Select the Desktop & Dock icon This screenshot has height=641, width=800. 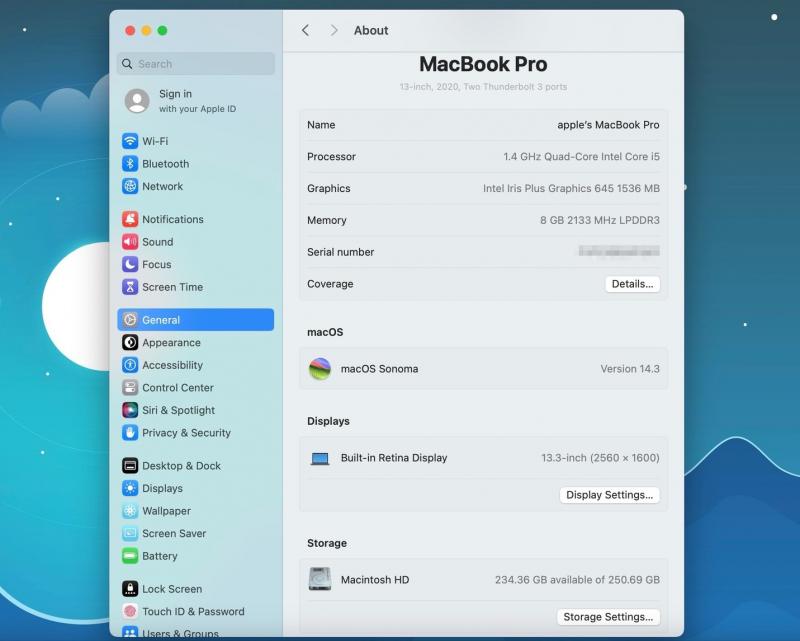tap(130, 465)
